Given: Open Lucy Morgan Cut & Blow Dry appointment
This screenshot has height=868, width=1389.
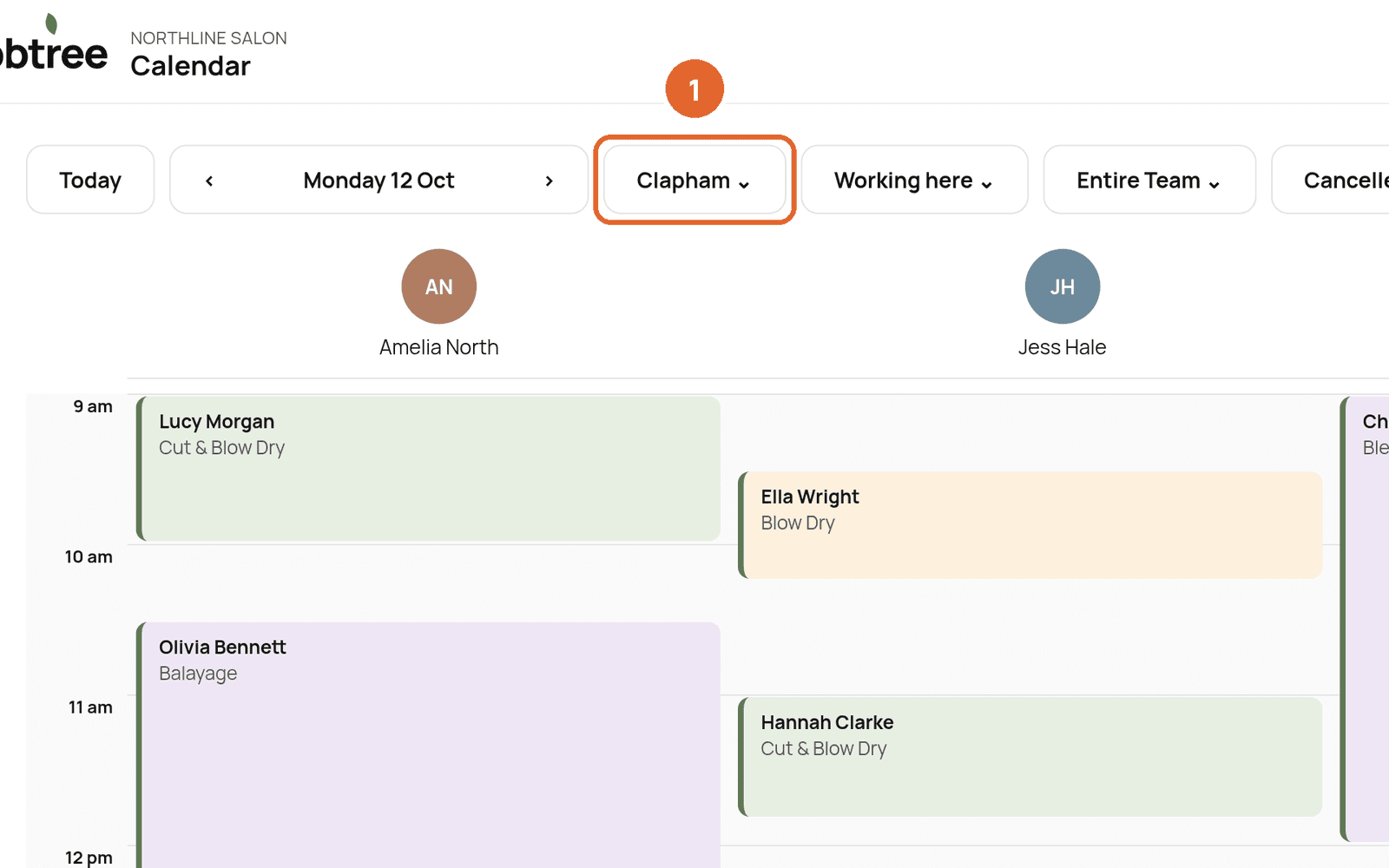Looking at the screenshot, I should click(x=429, y=469).
